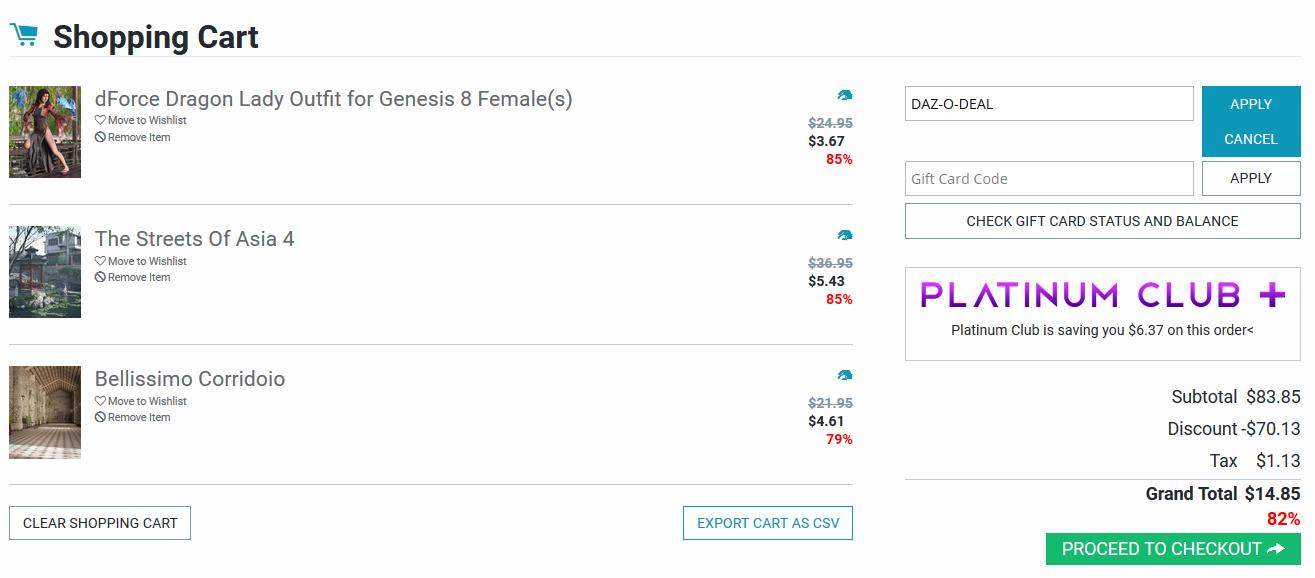Screen dimensions: 1315x578
Task: Click remove icon beside Dragon Lady Outfit
Action: coord(100,137)
